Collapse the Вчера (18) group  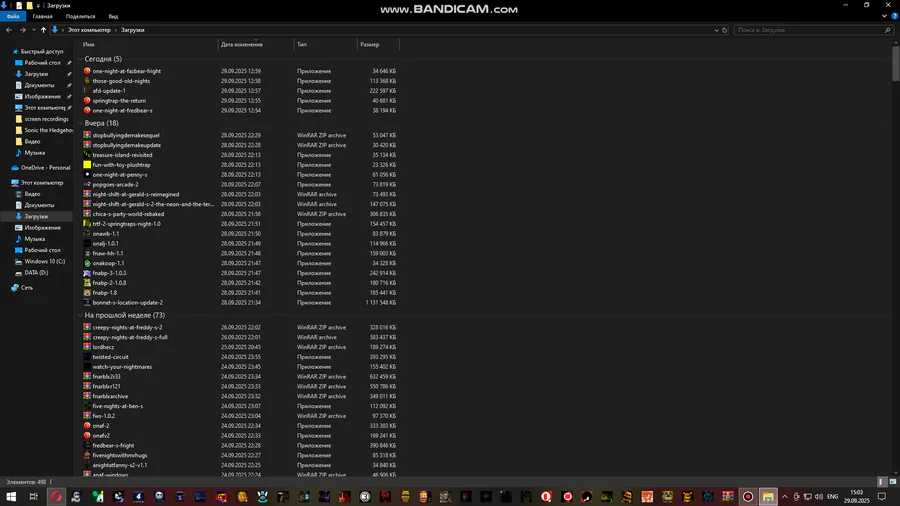[x=80, y=123]
